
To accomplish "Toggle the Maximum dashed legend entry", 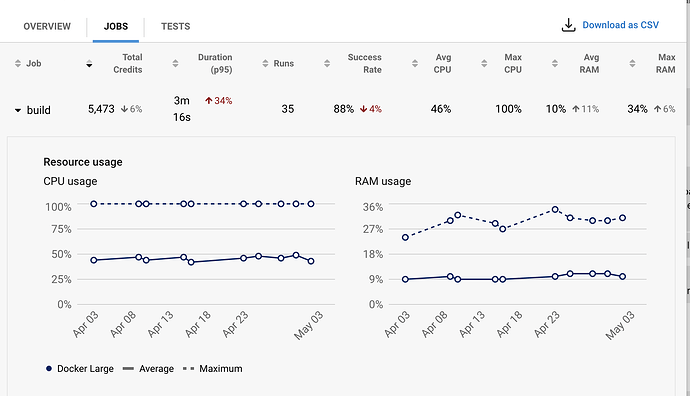I will (x=213, y=369).
